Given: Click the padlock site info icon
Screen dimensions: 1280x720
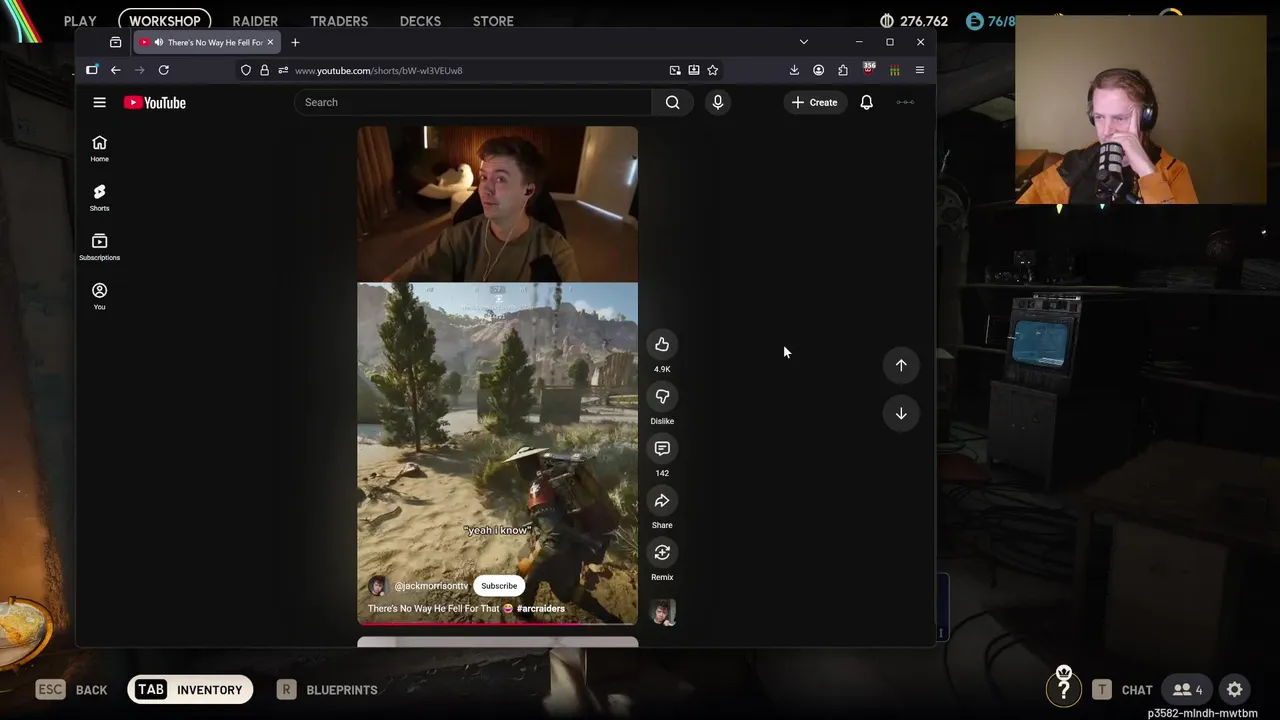Looking at the screenshot, I should [264, 70].
